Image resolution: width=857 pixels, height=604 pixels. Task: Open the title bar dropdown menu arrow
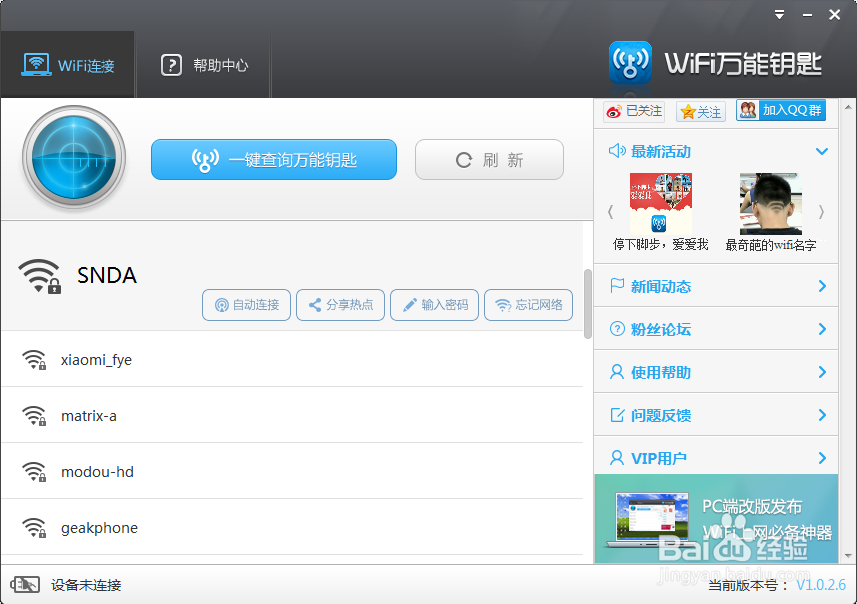pyautogui.click(x=779, y=15)
